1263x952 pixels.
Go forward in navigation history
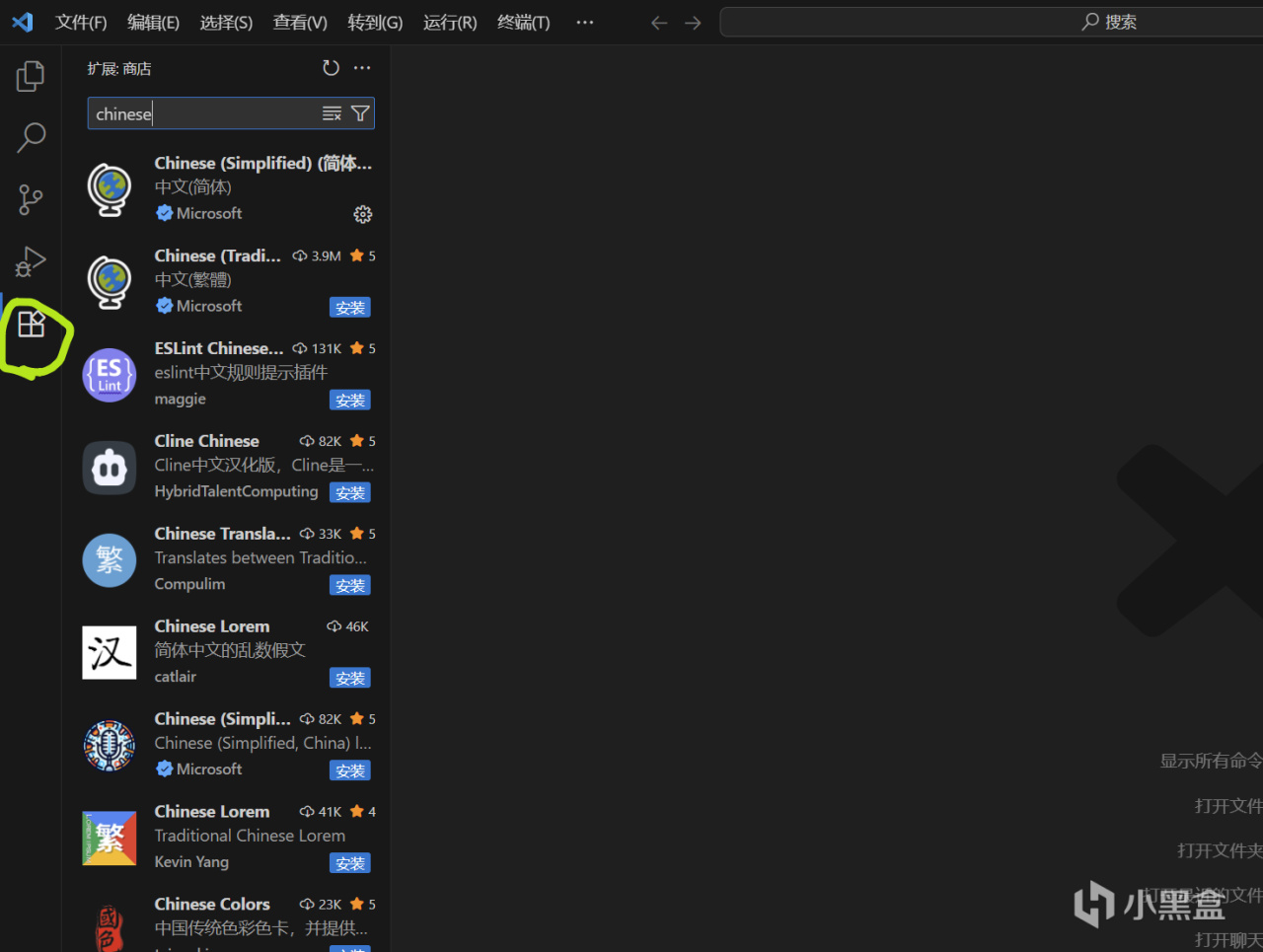tap(693, 23)
